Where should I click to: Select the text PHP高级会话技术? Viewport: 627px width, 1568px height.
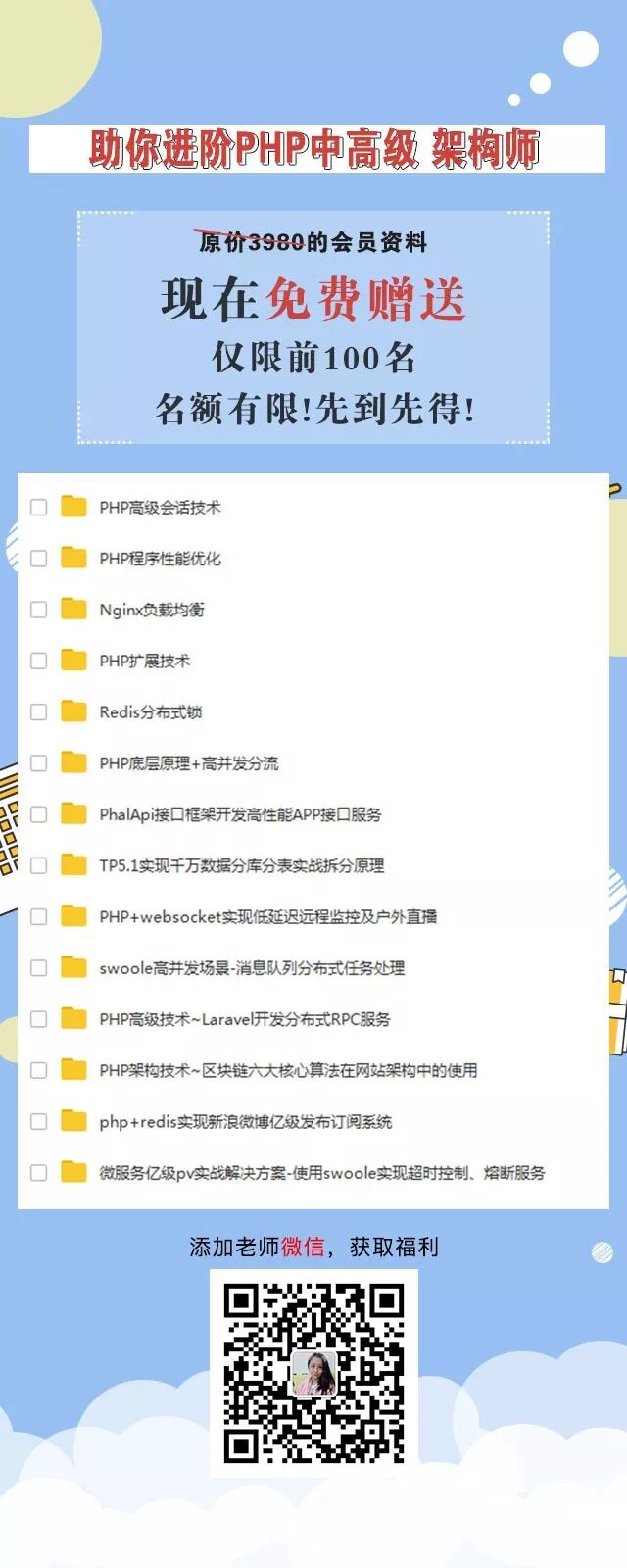point(160,508)
